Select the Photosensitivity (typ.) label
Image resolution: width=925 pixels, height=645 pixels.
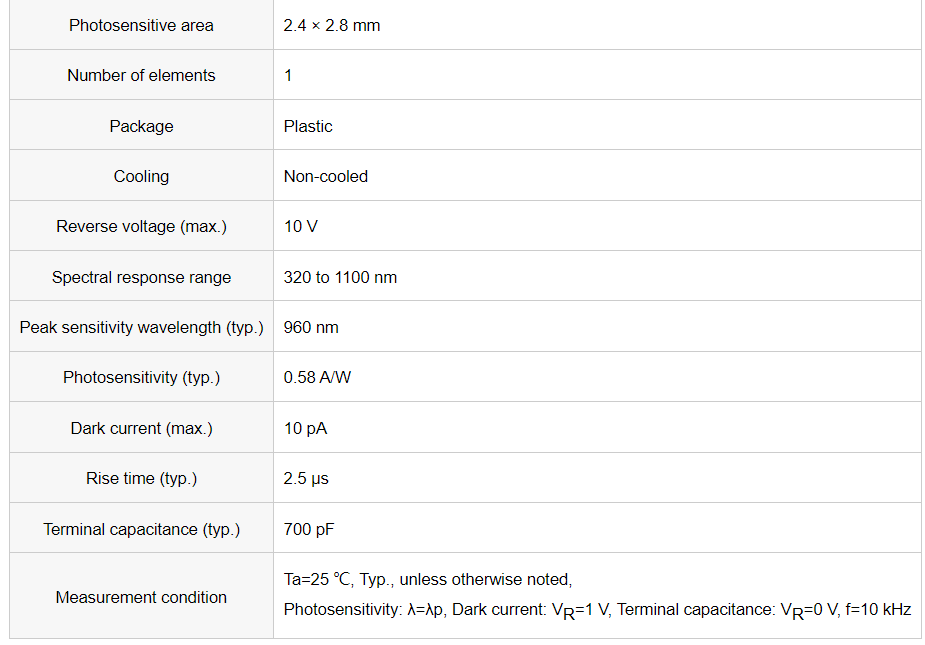[141, 378]
